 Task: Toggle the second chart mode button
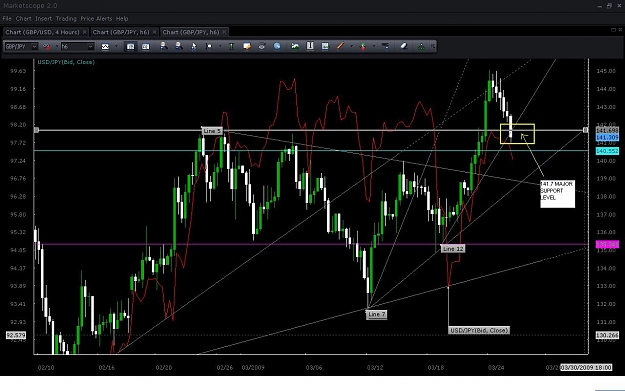(x=145, y=47)
